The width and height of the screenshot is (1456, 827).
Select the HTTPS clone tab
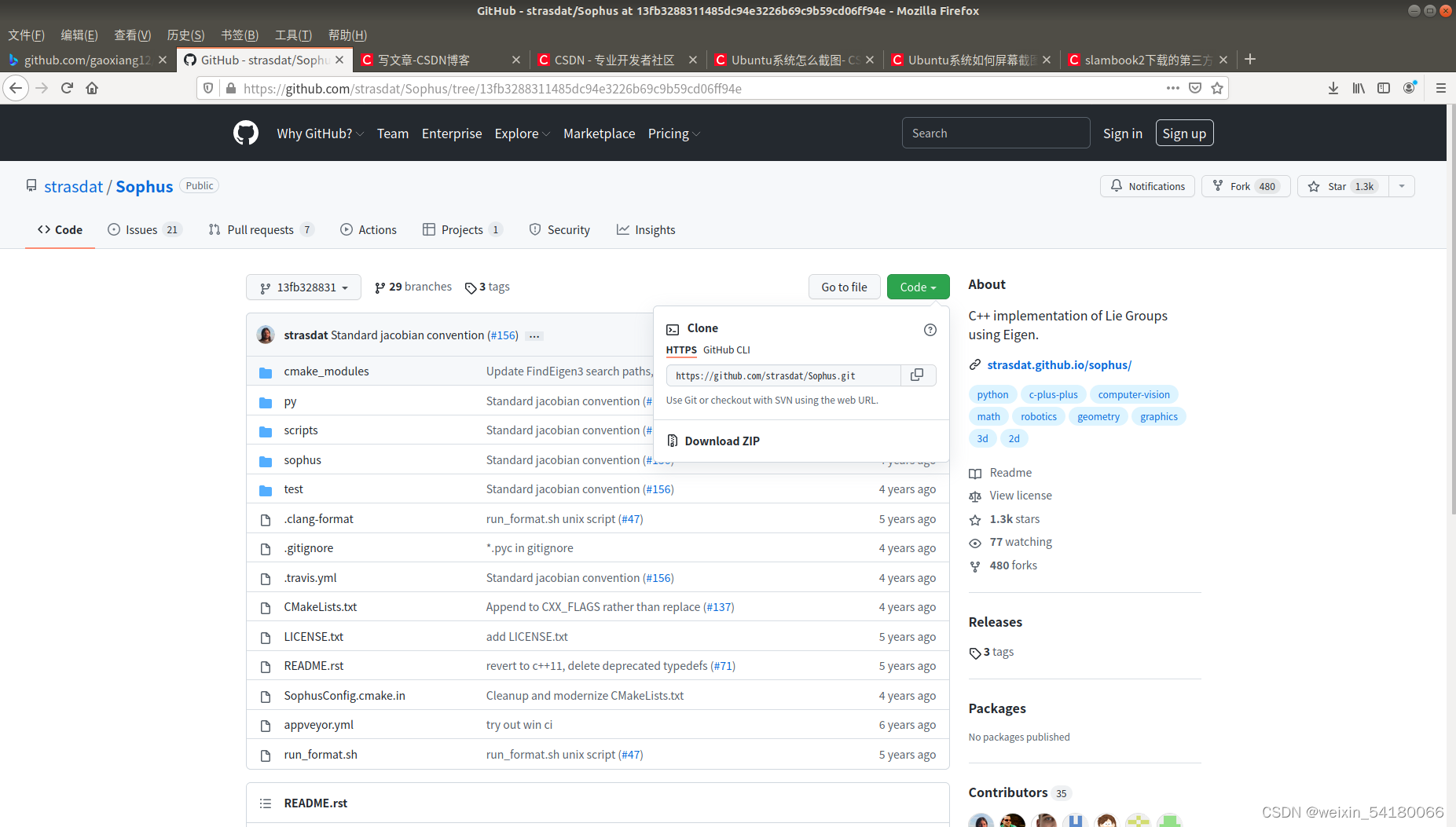coord(681,350)
